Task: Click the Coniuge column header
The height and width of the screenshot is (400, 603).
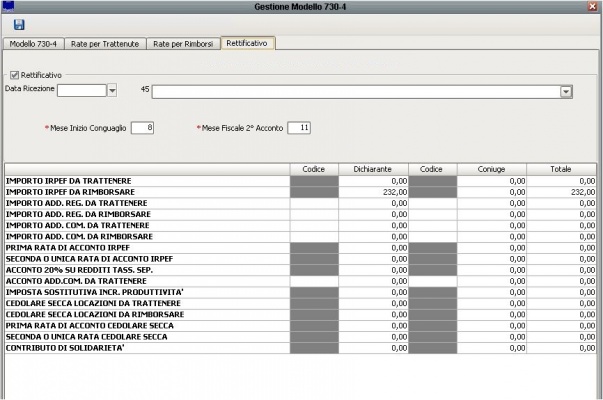Action: [491, 169]
